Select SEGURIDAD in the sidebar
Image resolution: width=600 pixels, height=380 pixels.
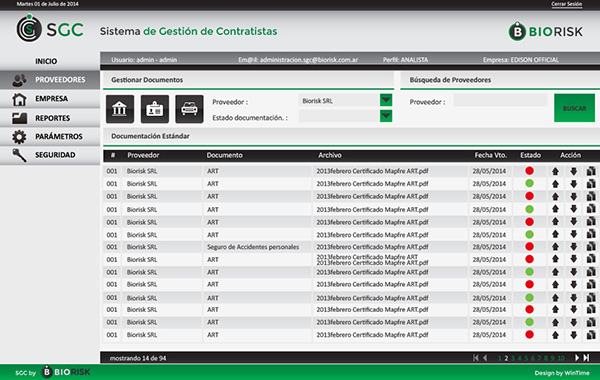click(x=55, y=155)
